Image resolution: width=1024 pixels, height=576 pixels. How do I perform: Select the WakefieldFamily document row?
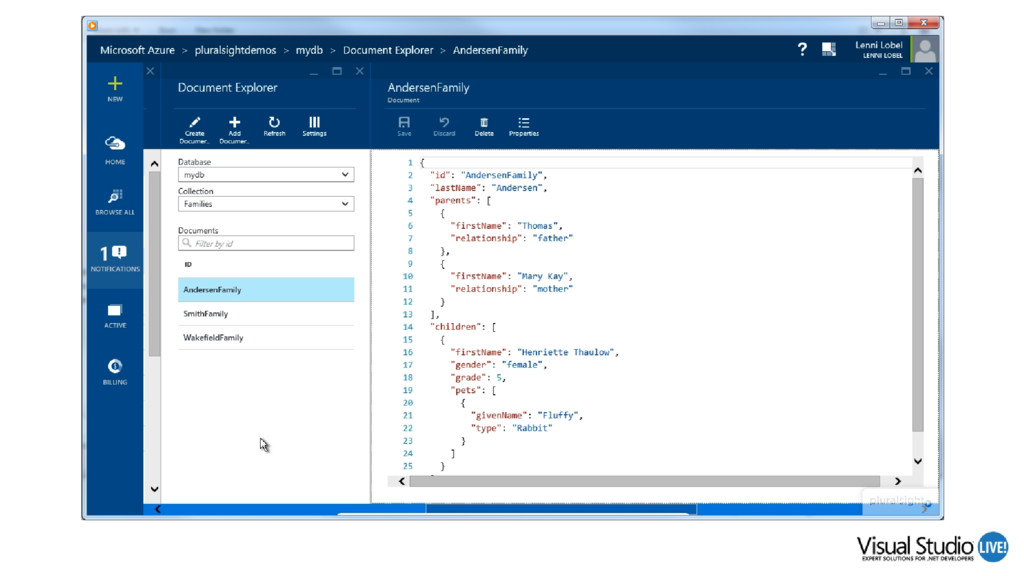pyautogui.click(x=266, y=338)
